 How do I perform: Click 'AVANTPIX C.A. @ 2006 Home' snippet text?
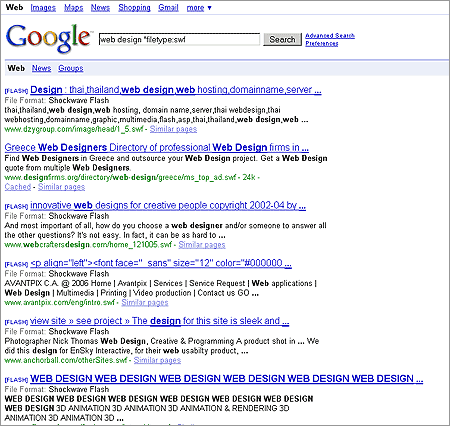(x=161, y=288)
